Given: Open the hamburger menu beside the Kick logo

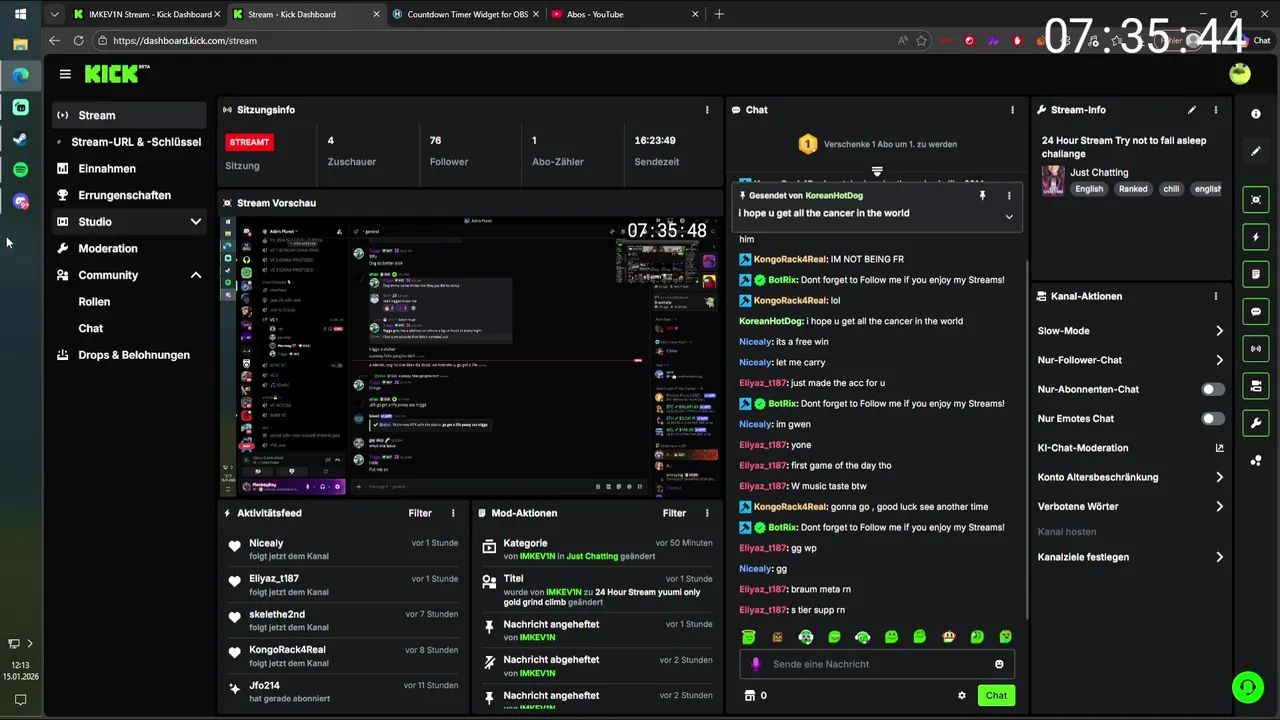Looking at the screenshot, I should click(65, 74).
